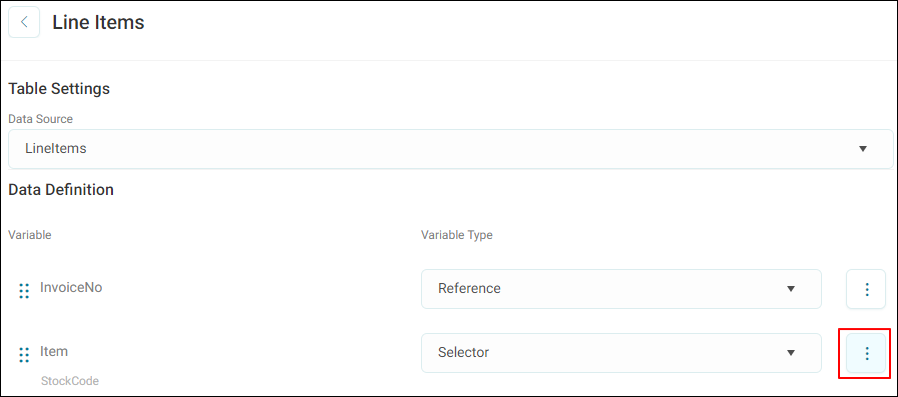Viewport: 898px width, 397px height.
Task: Click the Variable Type column header
Action: (457, 235)
